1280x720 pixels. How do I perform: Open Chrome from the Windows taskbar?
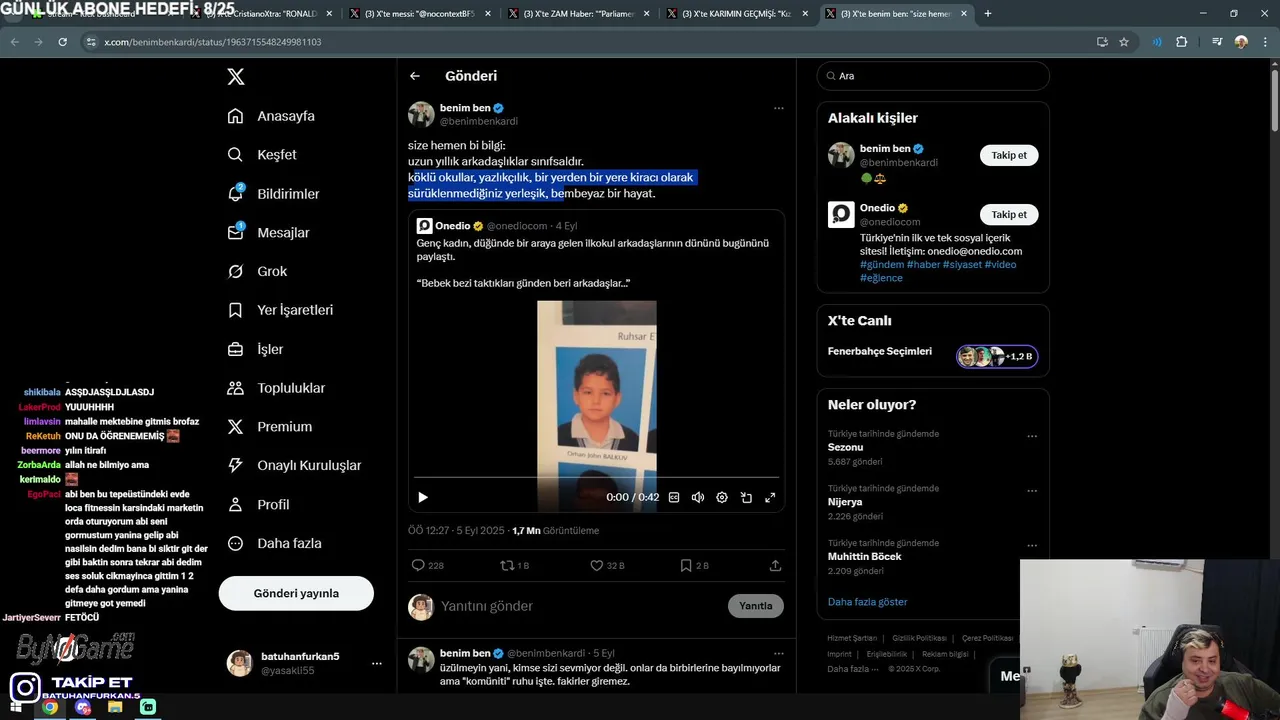50,707
